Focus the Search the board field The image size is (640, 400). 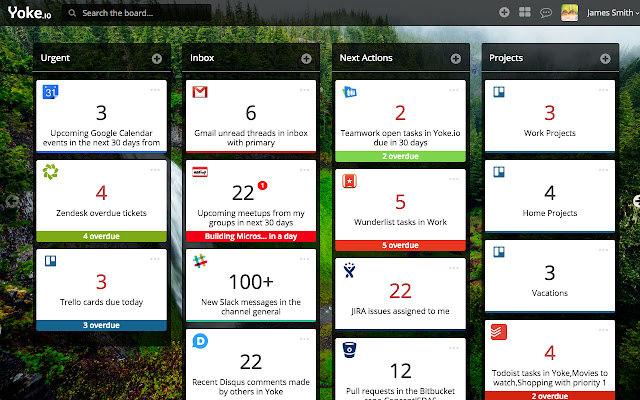tap(137, 13)
